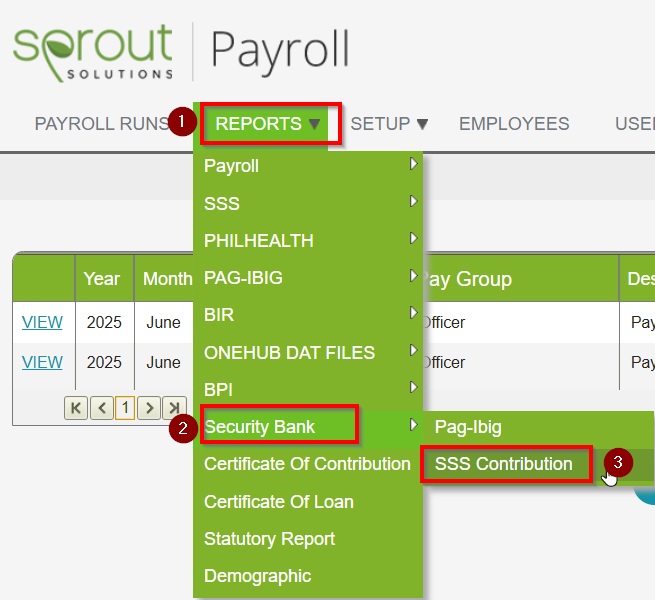Click VIEW link in second row

point(42,362)
